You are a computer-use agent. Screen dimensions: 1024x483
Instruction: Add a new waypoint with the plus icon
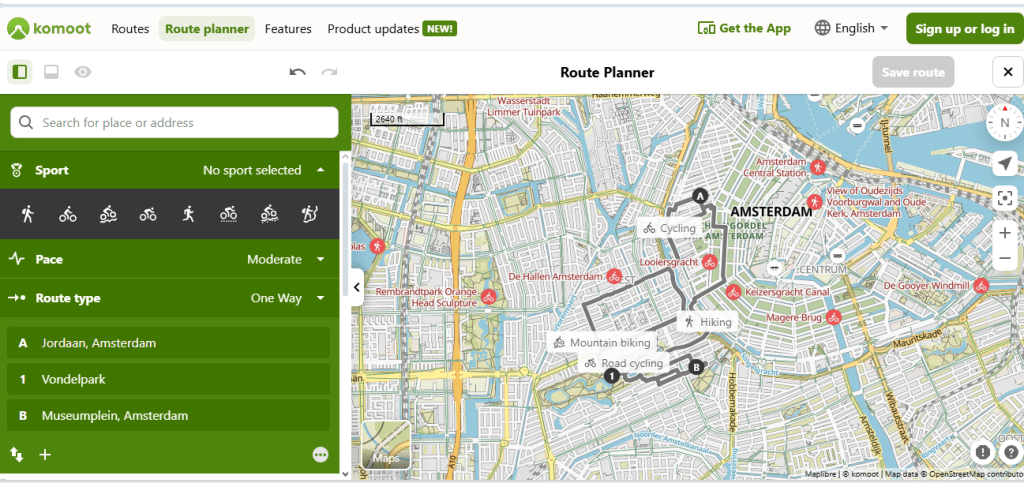coord(45,454)
